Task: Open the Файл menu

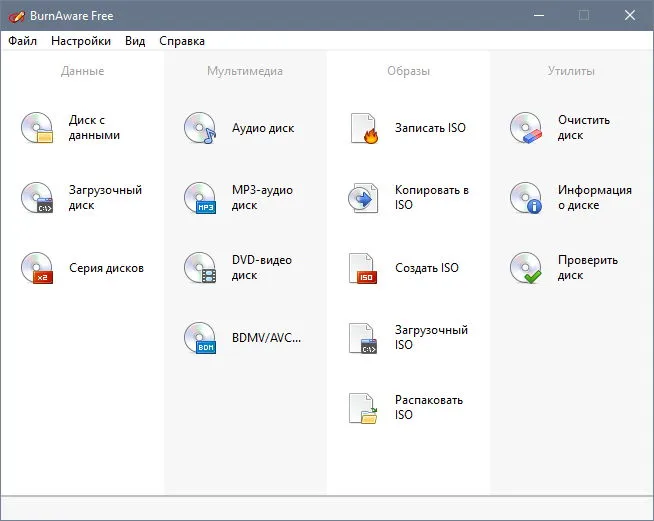Action: point(23,41)
